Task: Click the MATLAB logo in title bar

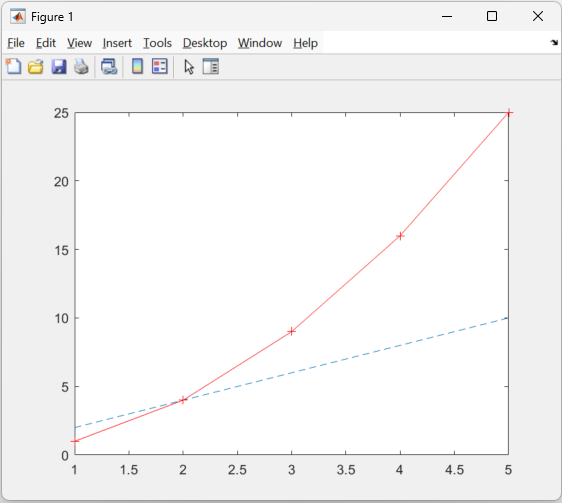Action: (18, 16)
